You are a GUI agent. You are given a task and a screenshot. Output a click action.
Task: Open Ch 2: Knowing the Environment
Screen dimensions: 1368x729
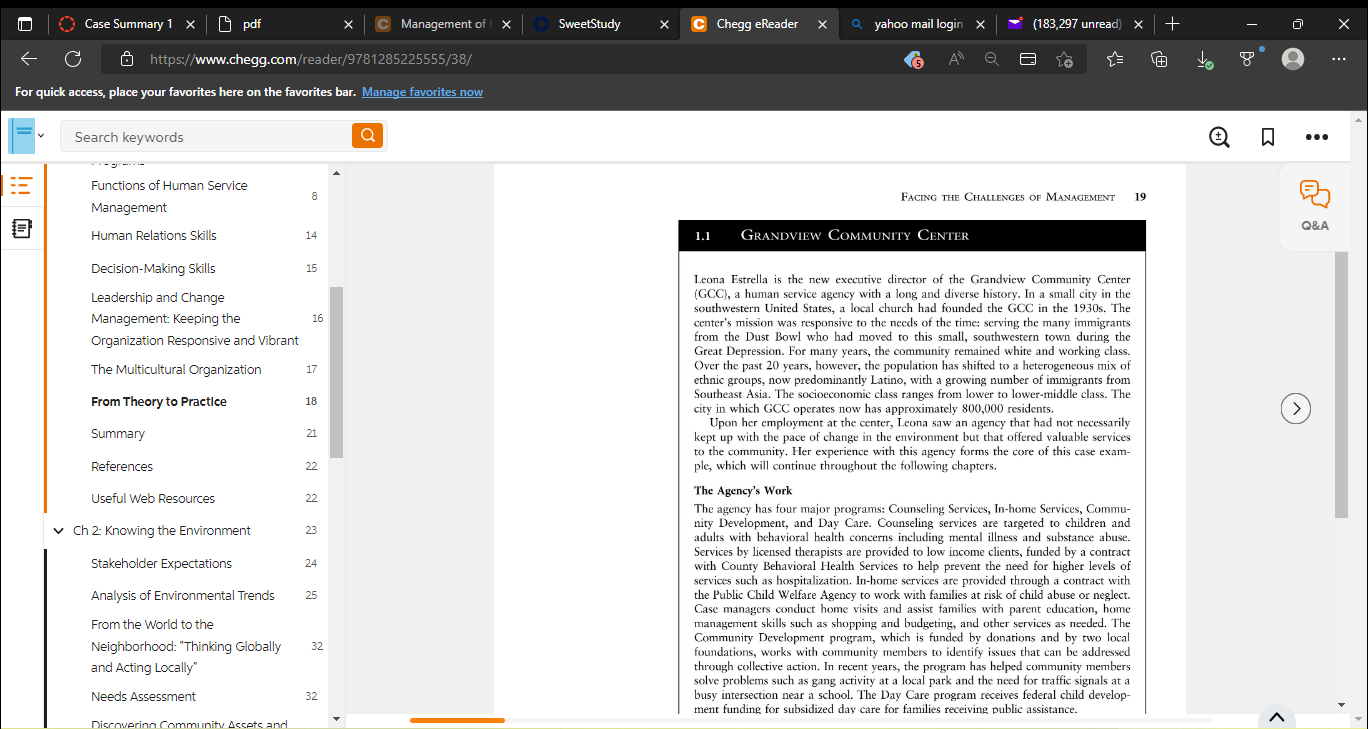coord(162,531)
